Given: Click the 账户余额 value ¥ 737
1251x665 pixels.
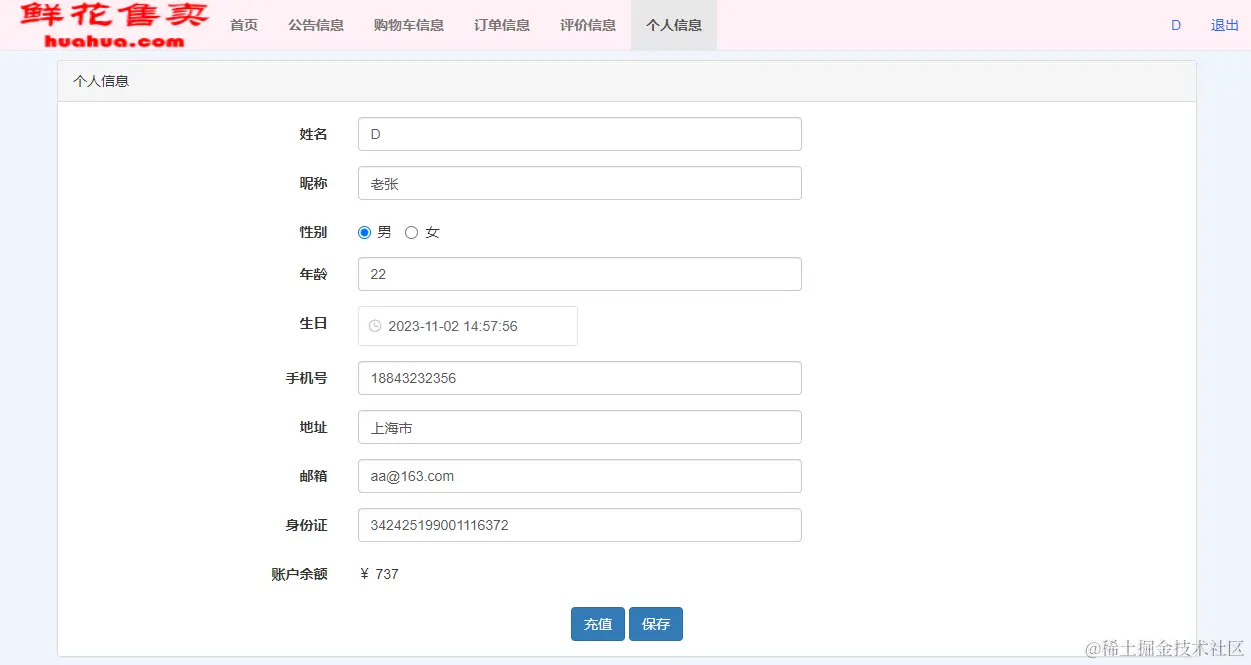Looking at the screenshot, I should pos(379,574).
